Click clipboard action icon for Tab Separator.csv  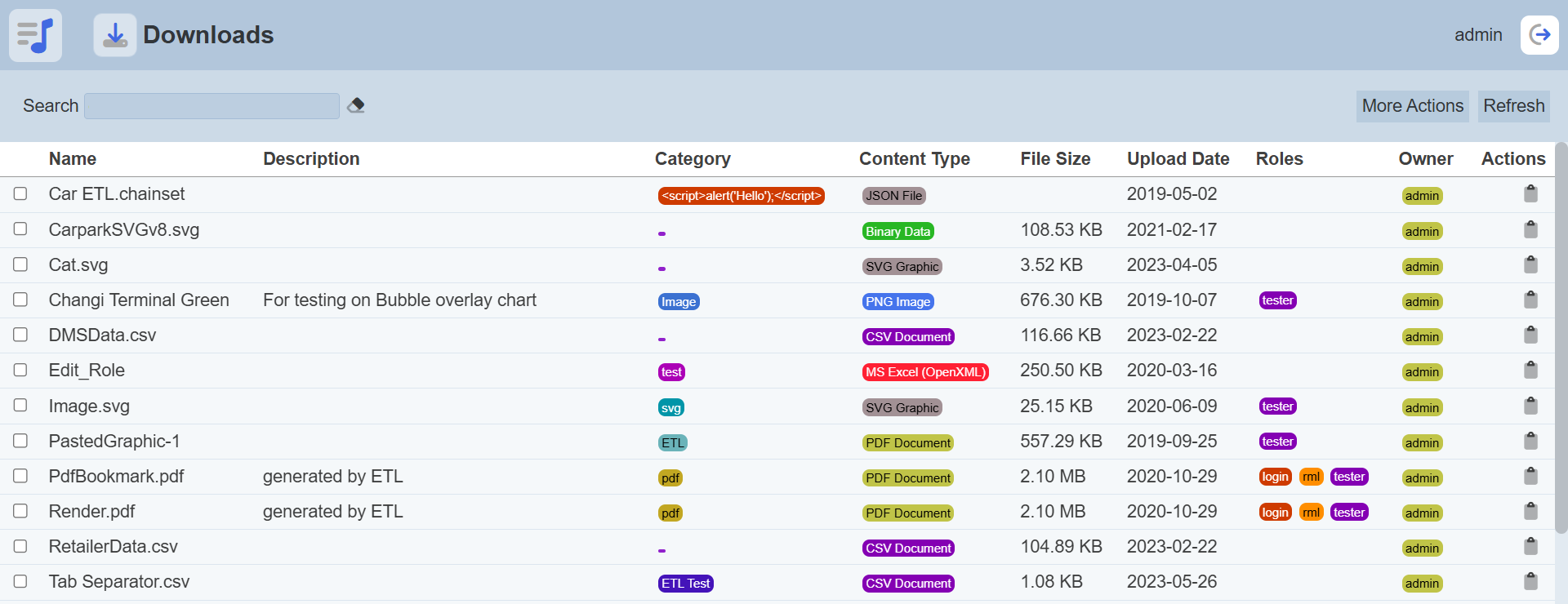1530,581
